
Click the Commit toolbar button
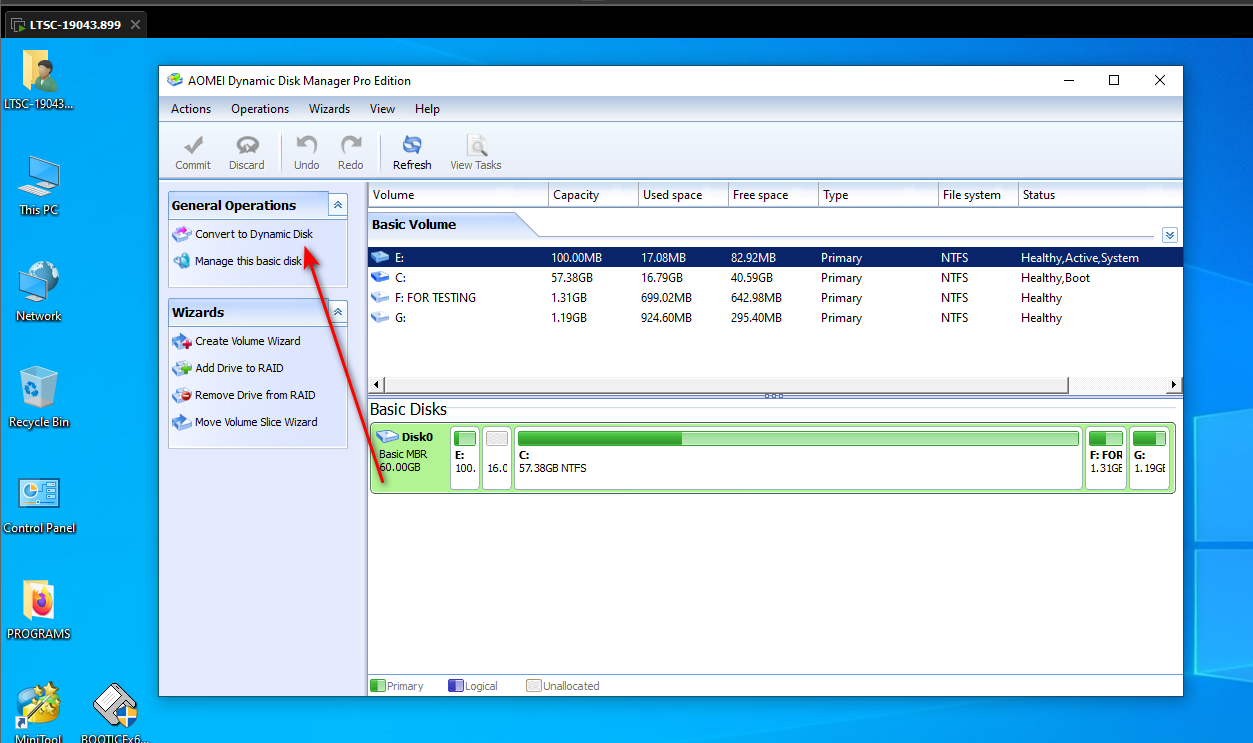click(193, 153)
